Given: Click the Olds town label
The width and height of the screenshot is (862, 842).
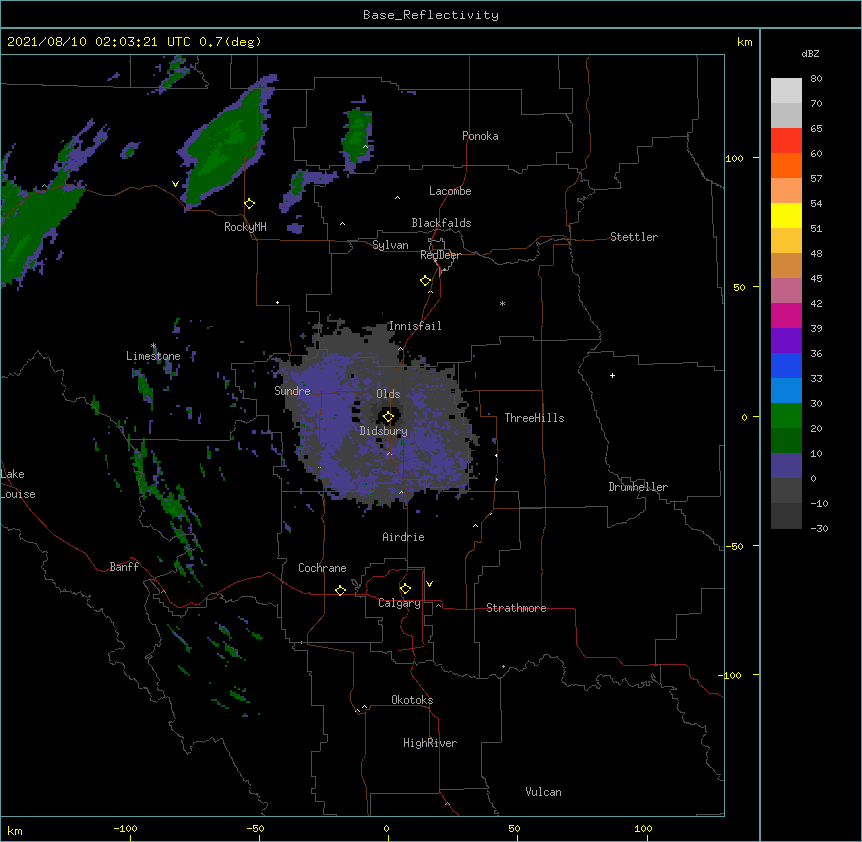Looking at the screenshot, I should (388, 394).
